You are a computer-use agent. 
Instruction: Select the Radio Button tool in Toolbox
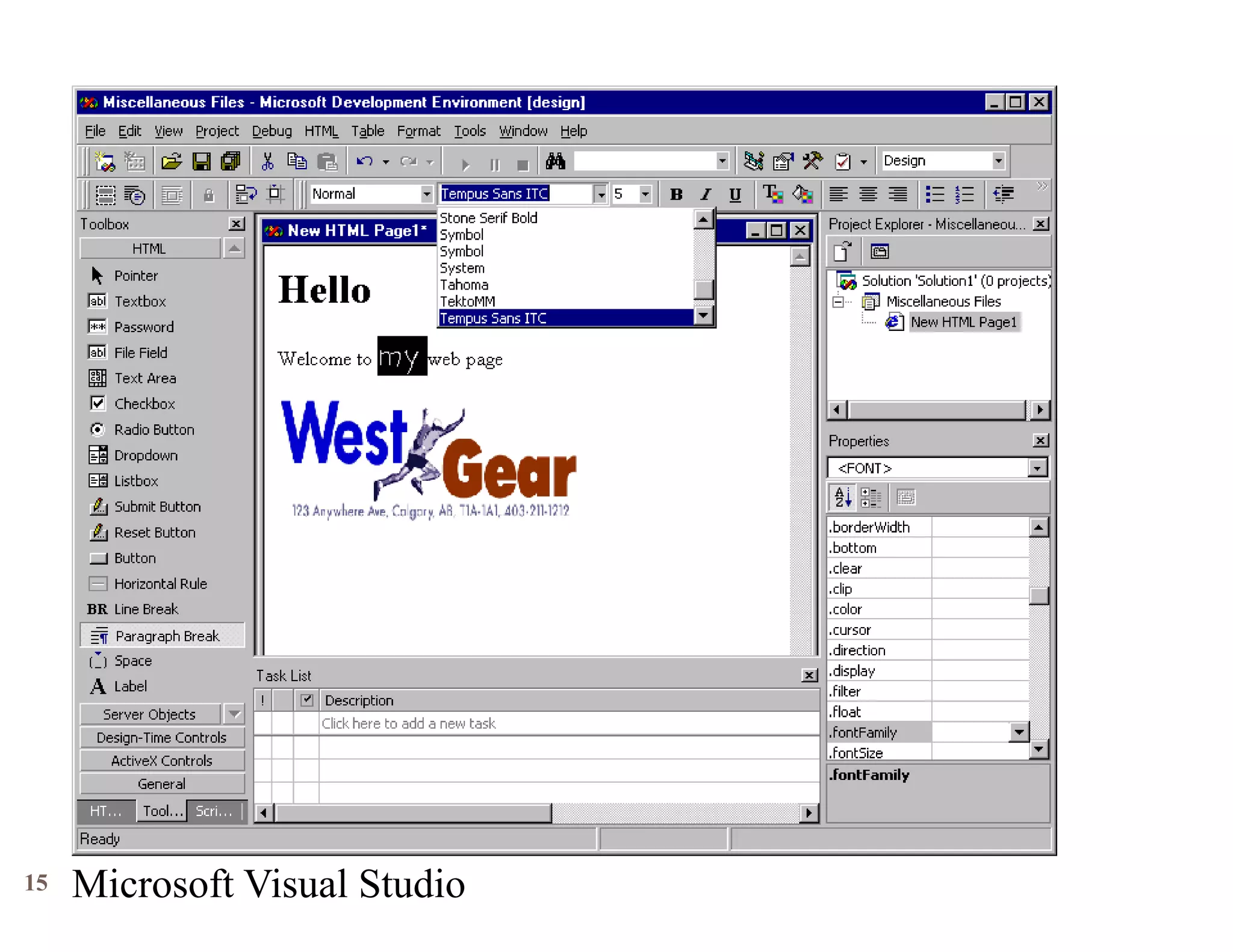[154, 430]
